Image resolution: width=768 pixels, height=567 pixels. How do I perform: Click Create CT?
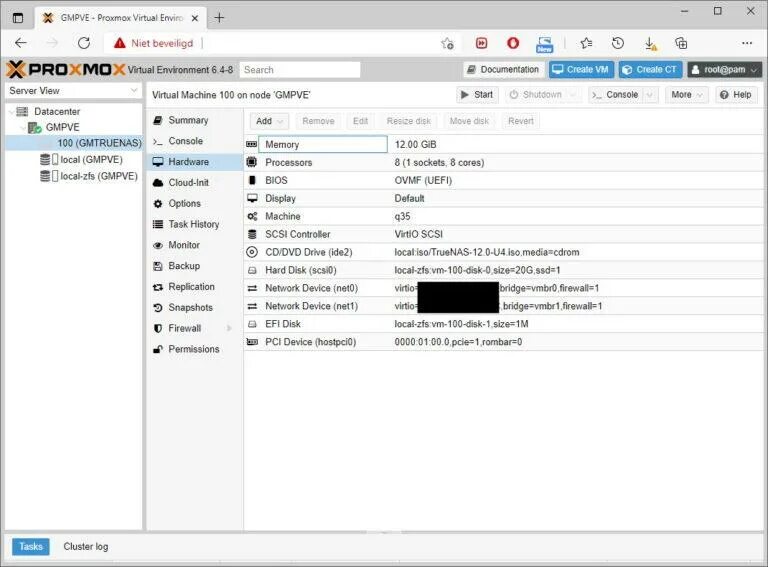650,70
